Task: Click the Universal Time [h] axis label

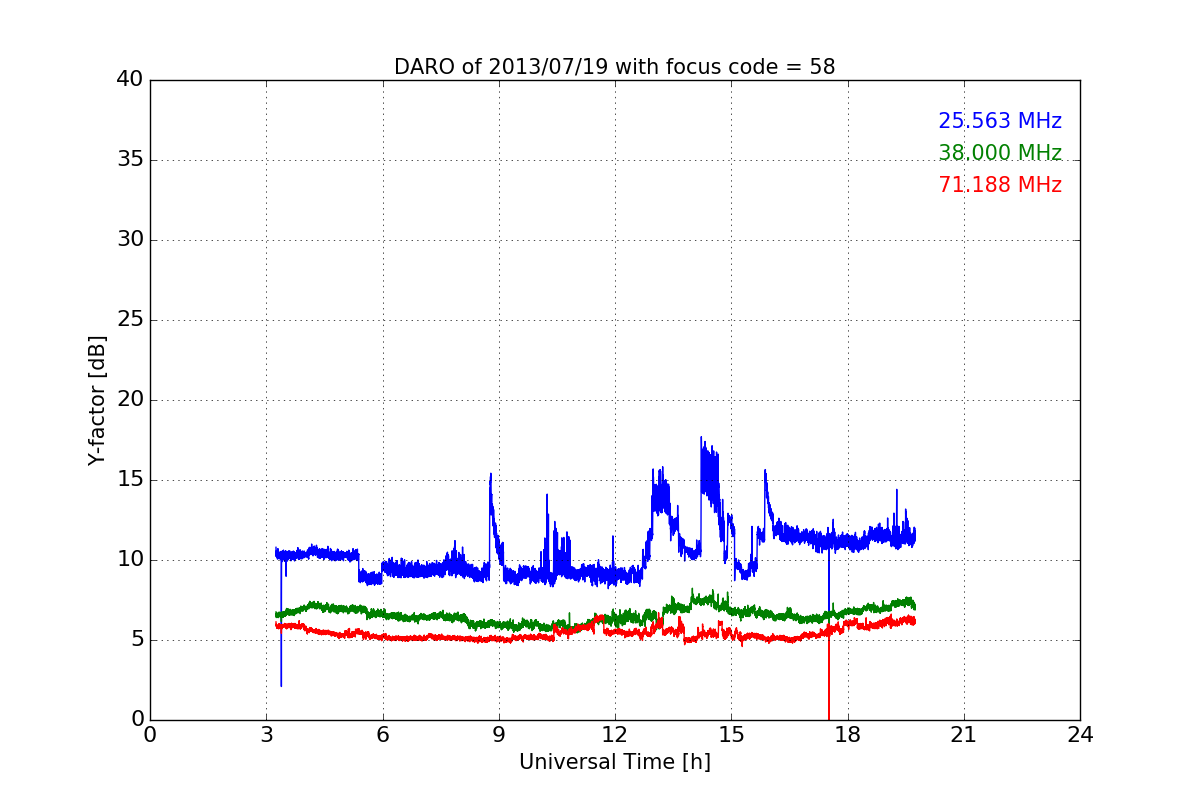Action: [614, 762]
